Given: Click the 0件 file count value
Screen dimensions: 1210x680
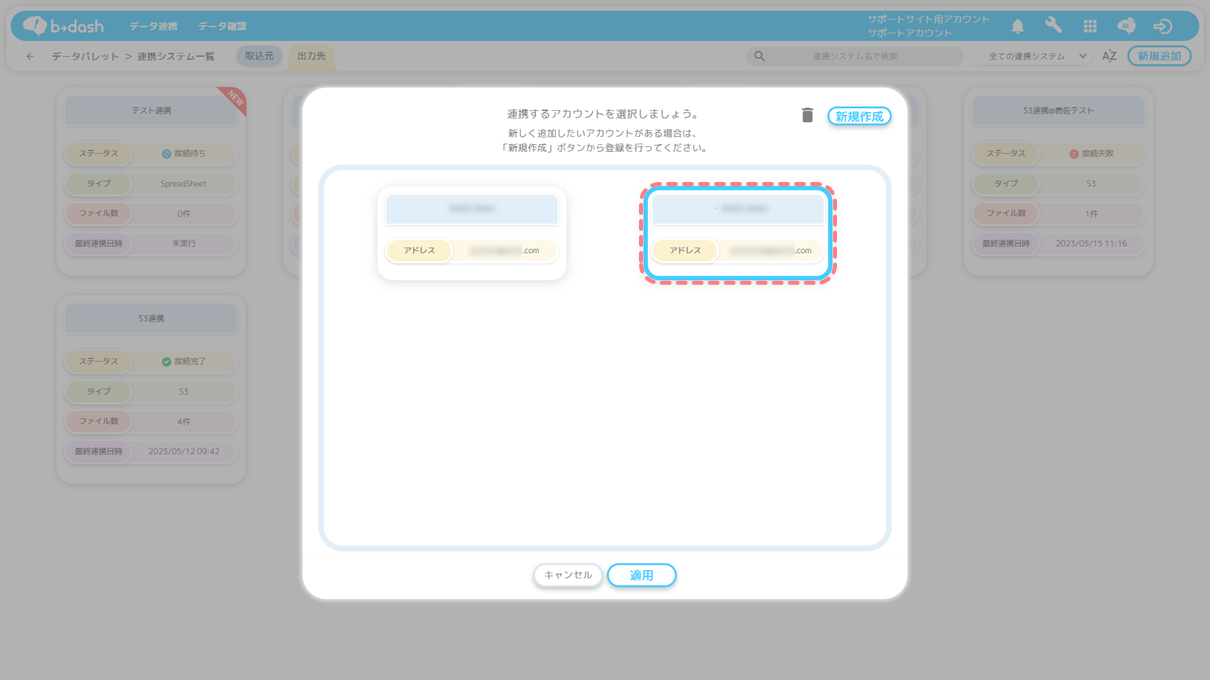Looking at the screenshot, I should [184, 214].
